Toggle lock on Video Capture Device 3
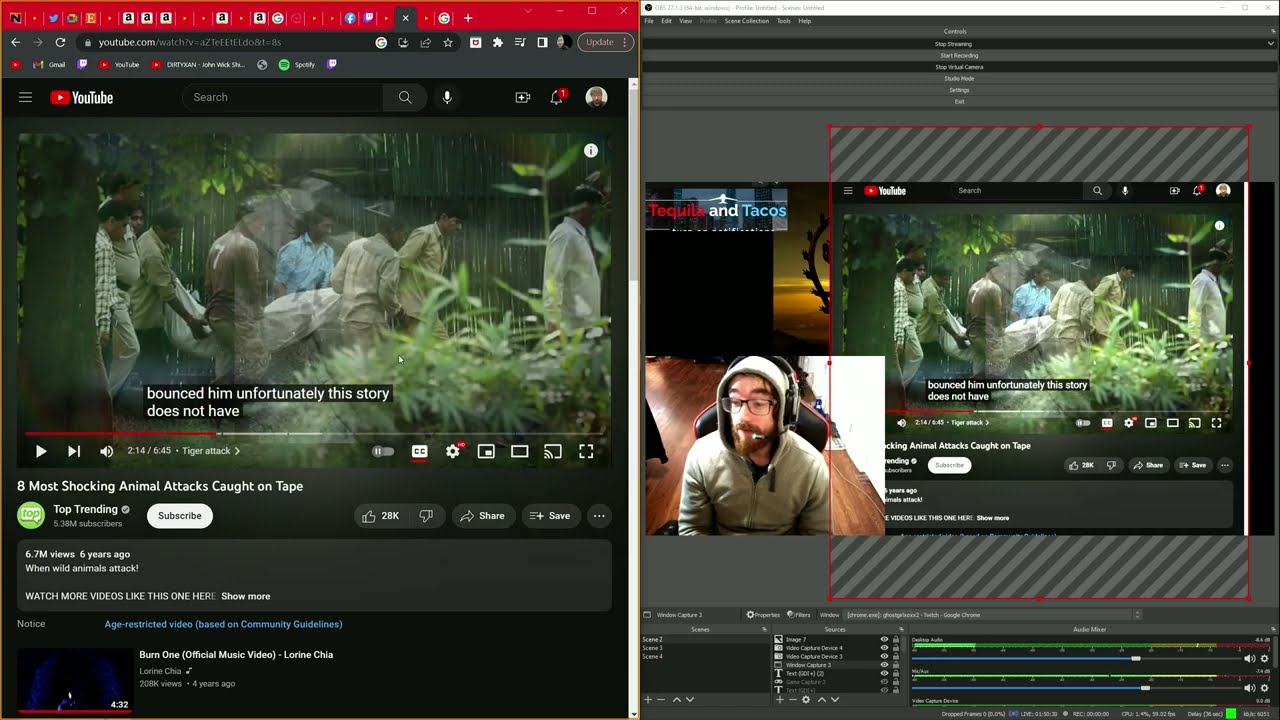This screenshot has height=720, width=1280. pos(896,656)
